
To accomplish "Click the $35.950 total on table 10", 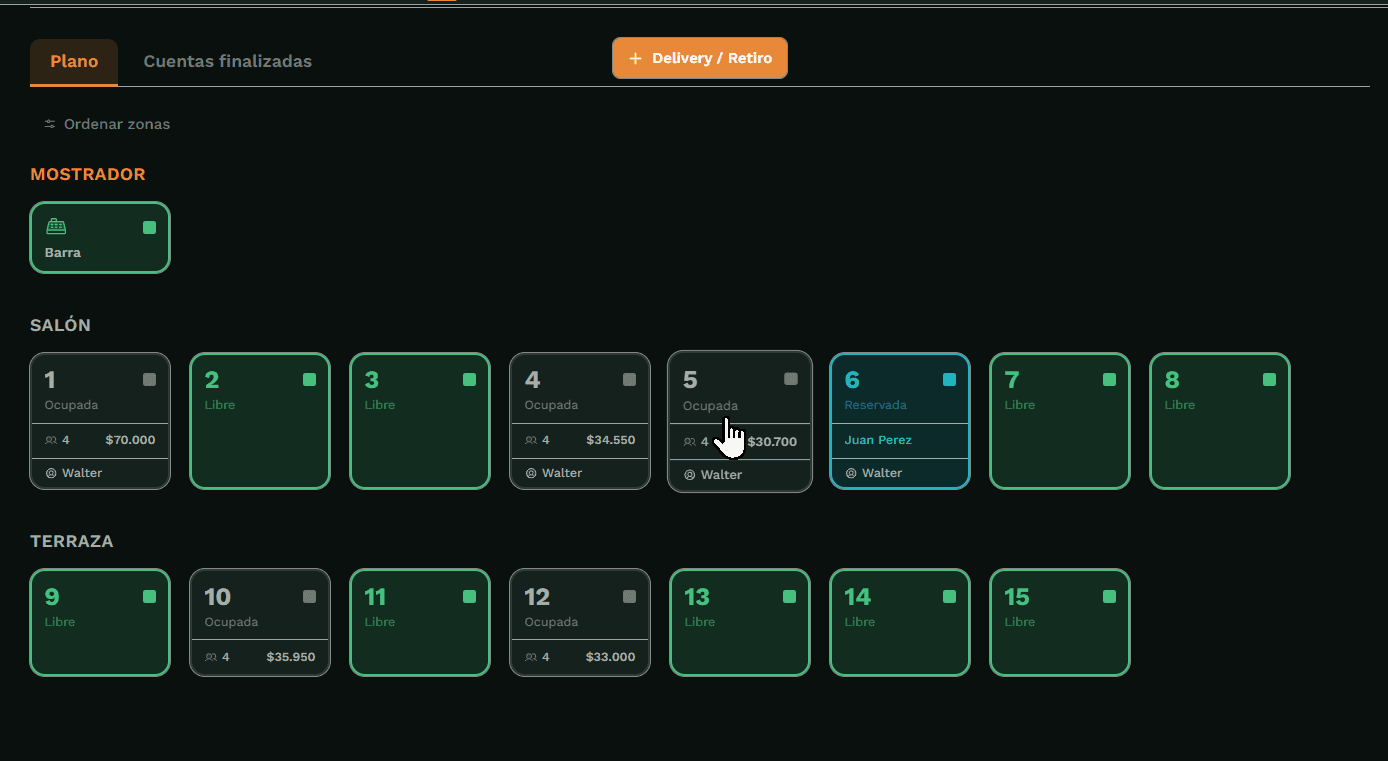I will pyautogui.click(x=291, y=657).
